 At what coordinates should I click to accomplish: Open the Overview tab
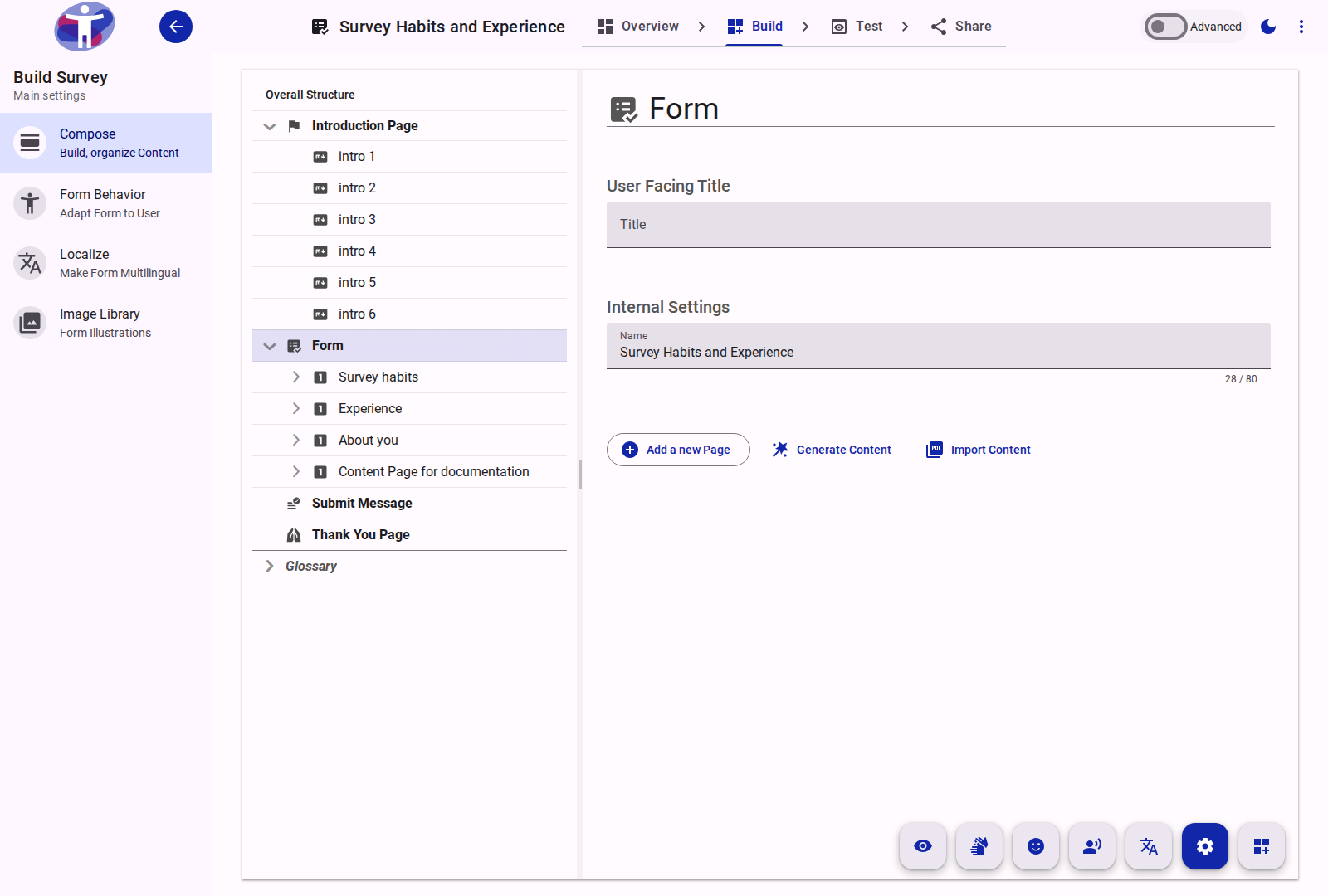(x=637, y=27)
